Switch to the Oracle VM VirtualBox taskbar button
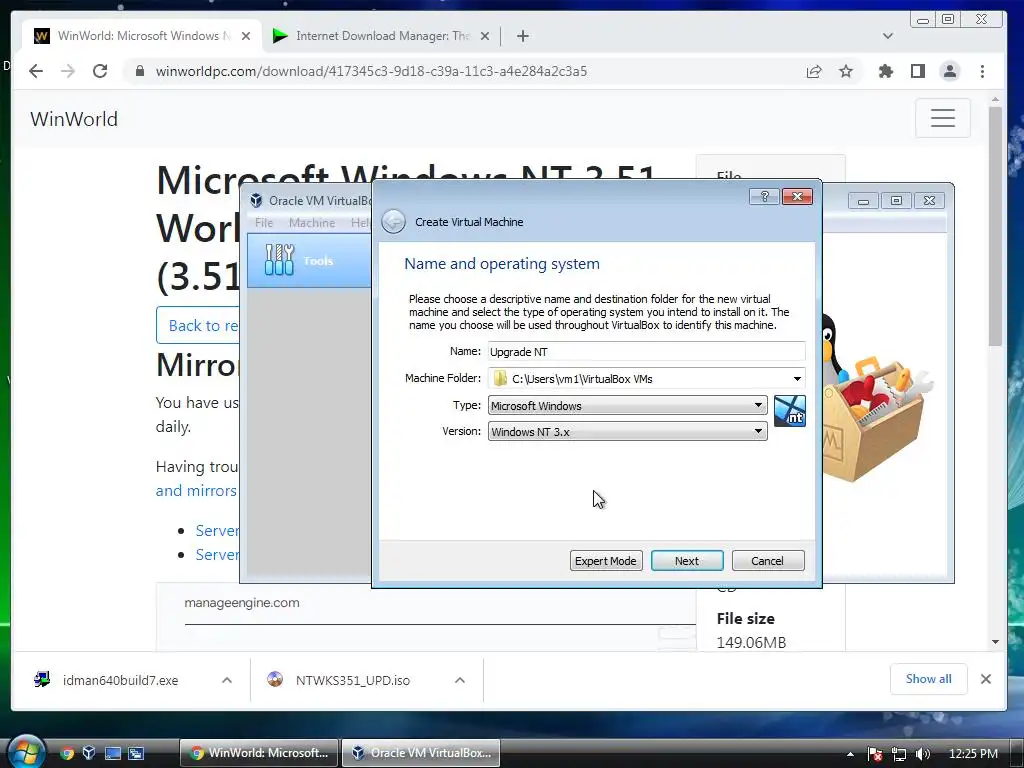Screen dimensions: 1024x768 coord(421,753)
